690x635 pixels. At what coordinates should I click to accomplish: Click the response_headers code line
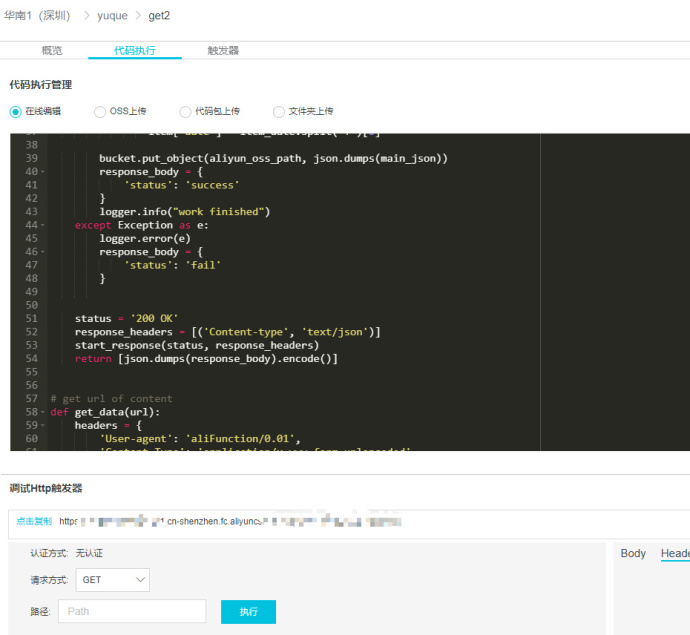(x=228, y=332)
